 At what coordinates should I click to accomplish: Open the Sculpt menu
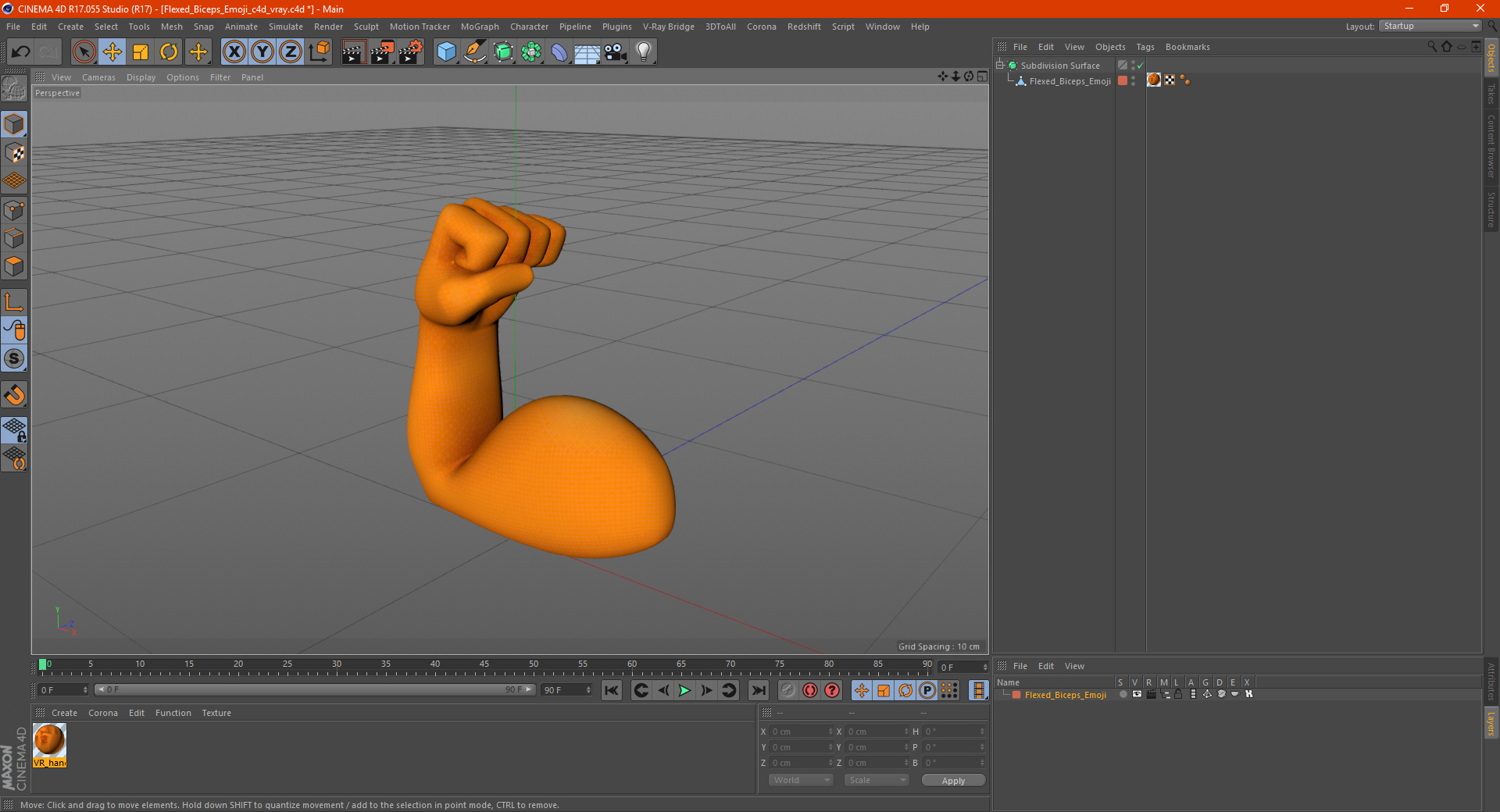366,27
